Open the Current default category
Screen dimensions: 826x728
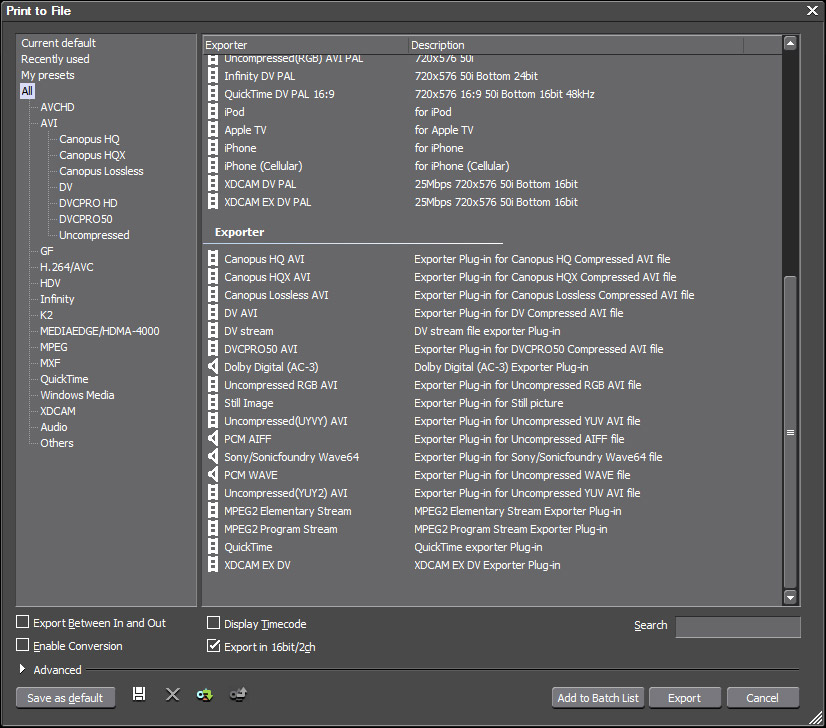point(58,43)
